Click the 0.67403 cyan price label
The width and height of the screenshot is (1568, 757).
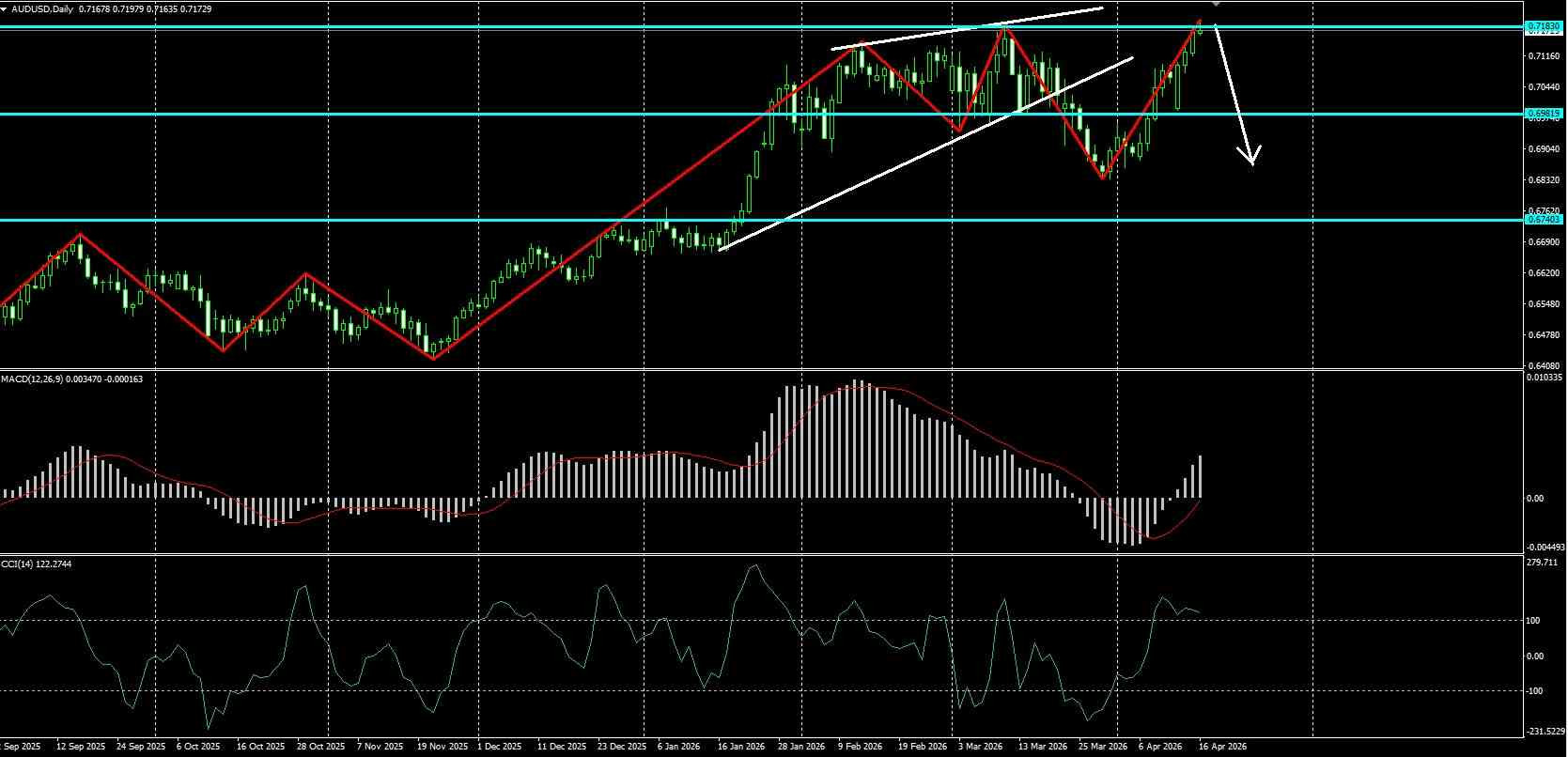(1544, 219)
